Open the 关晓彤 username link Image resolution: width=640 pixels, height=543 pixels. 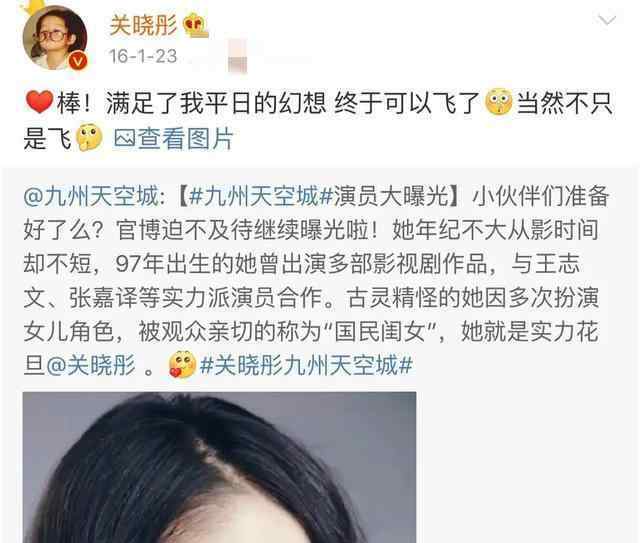click(x=143, y=25)
